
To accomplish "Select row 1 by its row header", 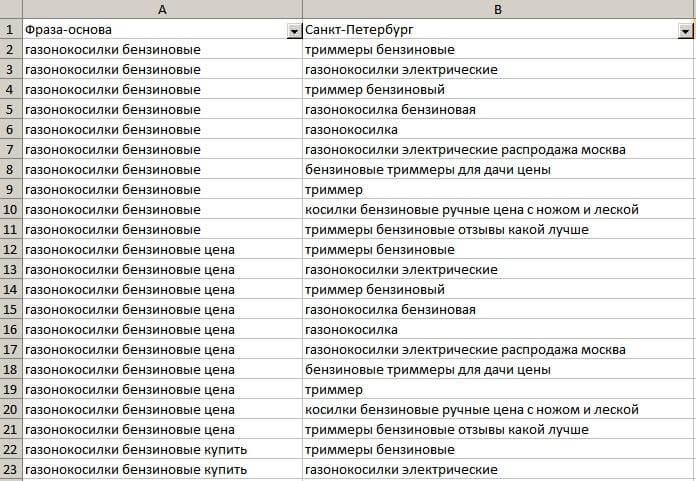I will click(x=10, y=30).
